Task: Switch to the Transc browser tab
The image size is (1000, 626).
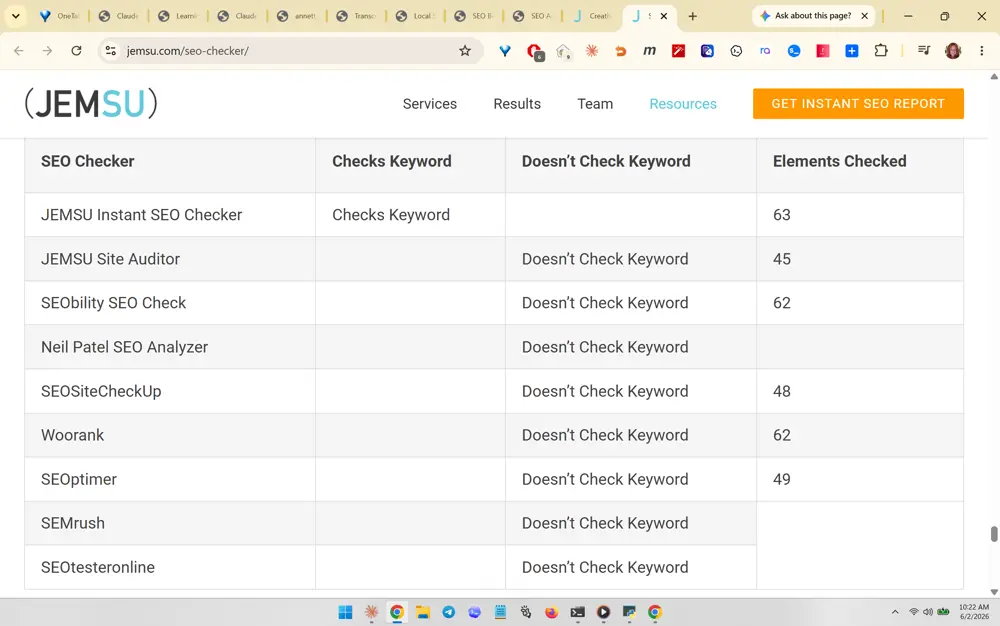Action: pos(355,16)
